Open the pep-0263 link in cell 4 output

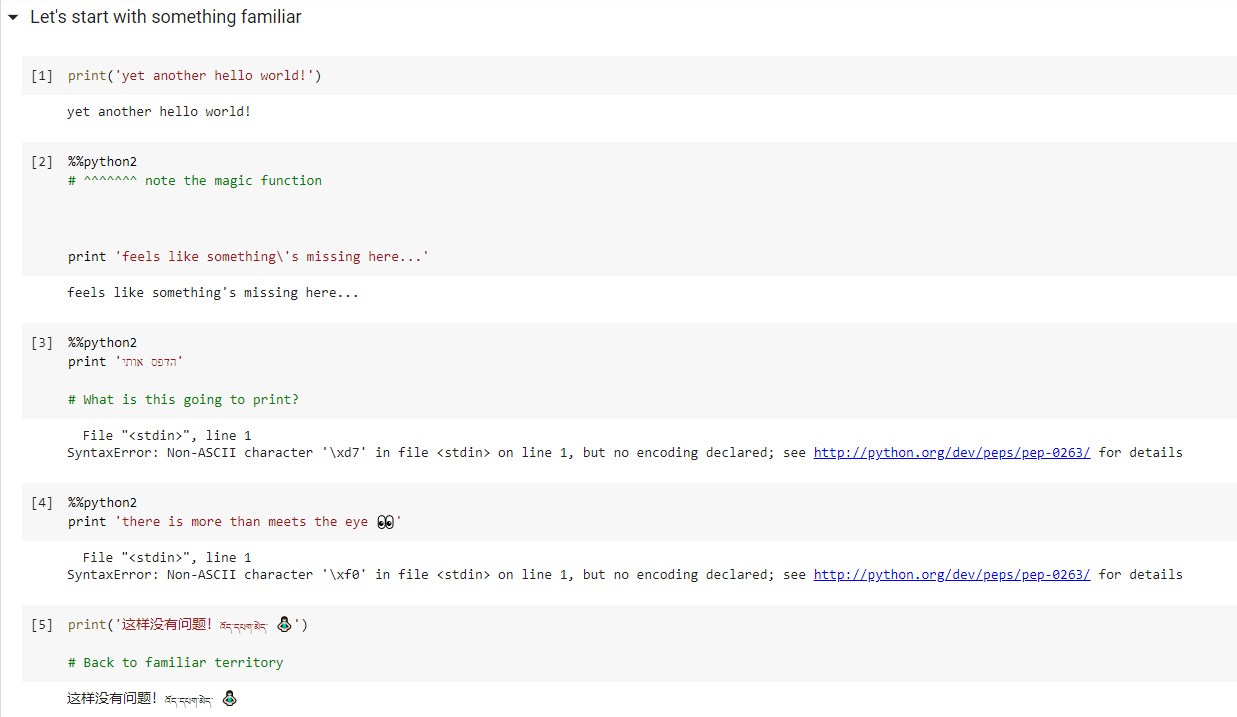pyautogui.click(x=951, y=575)
